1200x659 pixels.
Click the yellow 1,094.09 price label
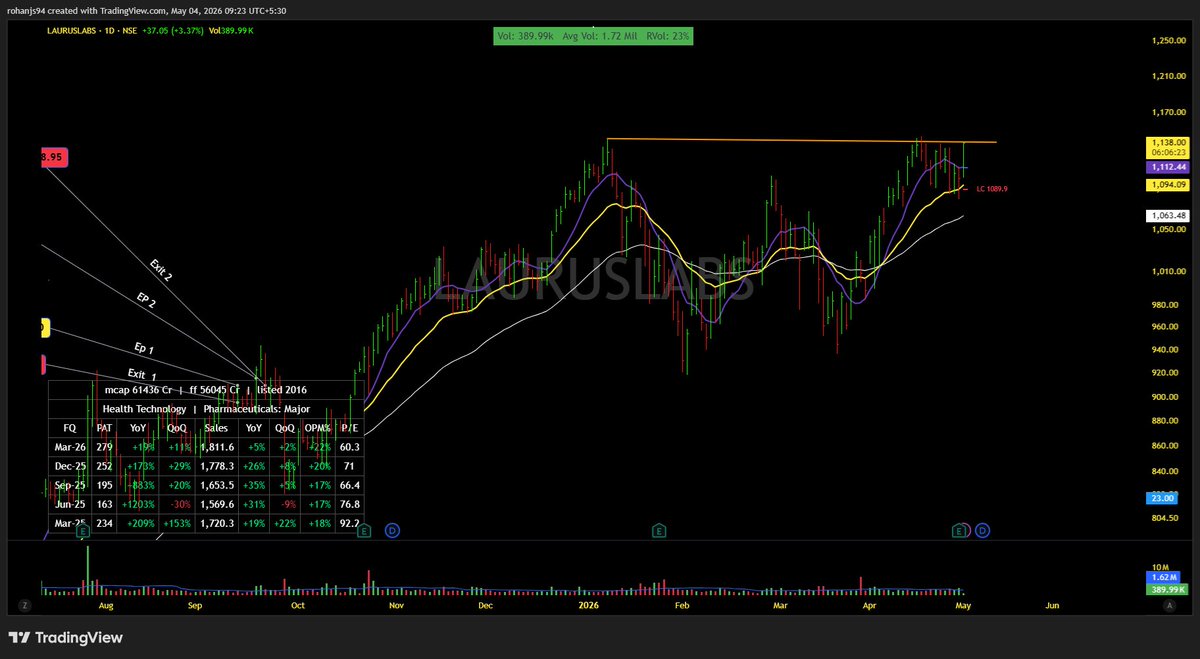[x=1168, y=184]
